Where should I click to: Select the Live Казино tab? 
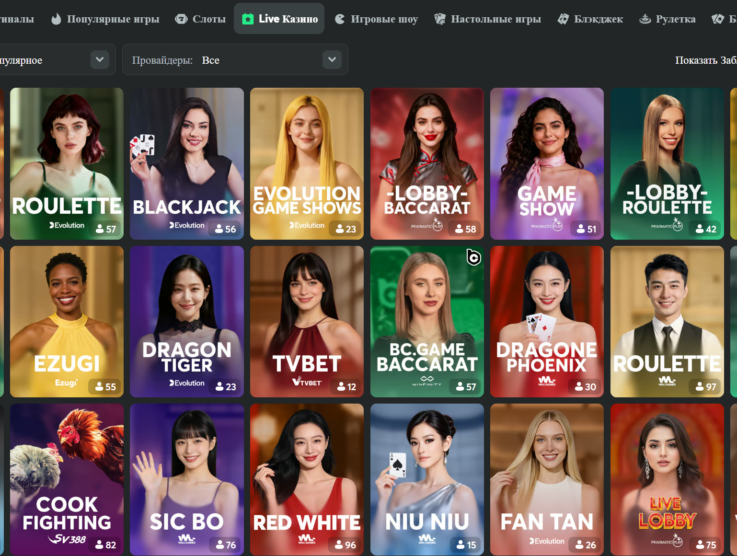tap(279, 19)
